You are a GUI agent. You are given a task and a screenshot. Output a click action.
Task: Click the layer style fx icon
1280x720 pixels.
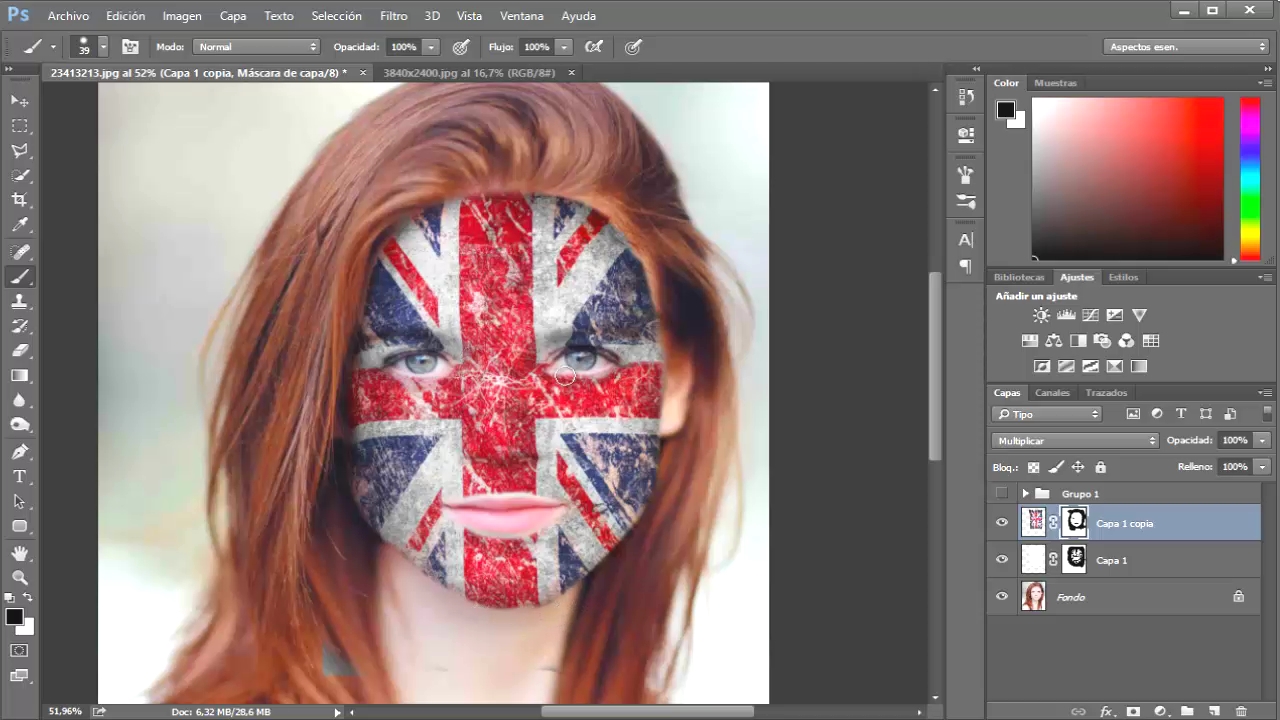click(x=1107, y=712)
